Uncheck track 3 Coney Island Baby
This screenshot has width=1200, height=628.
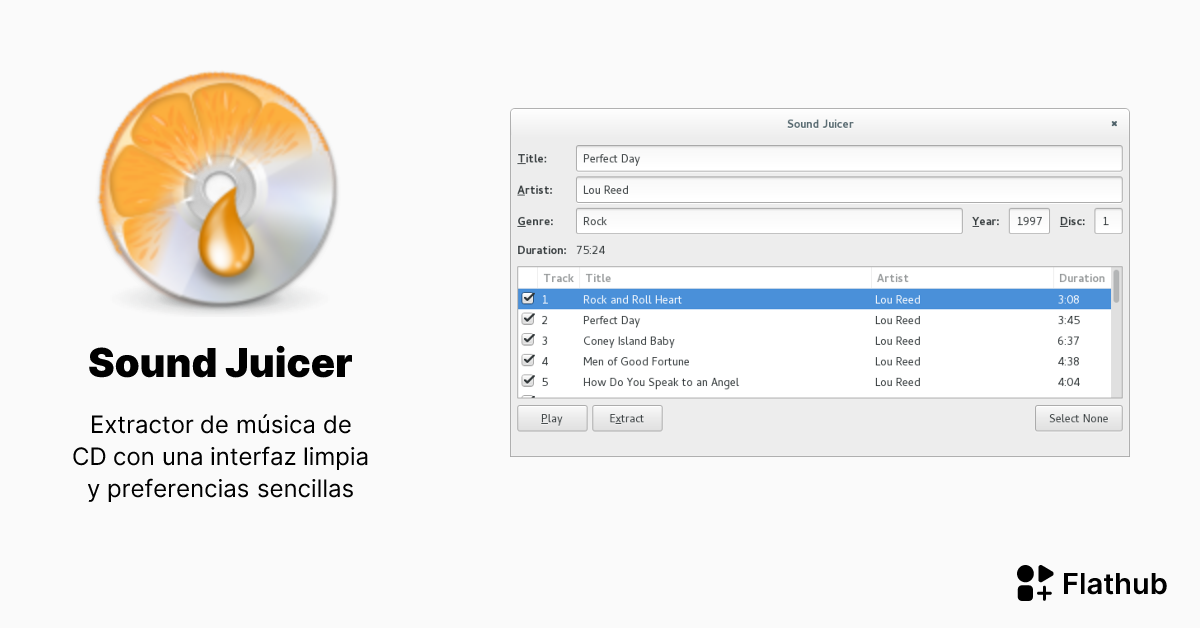(x=528, y=339)
